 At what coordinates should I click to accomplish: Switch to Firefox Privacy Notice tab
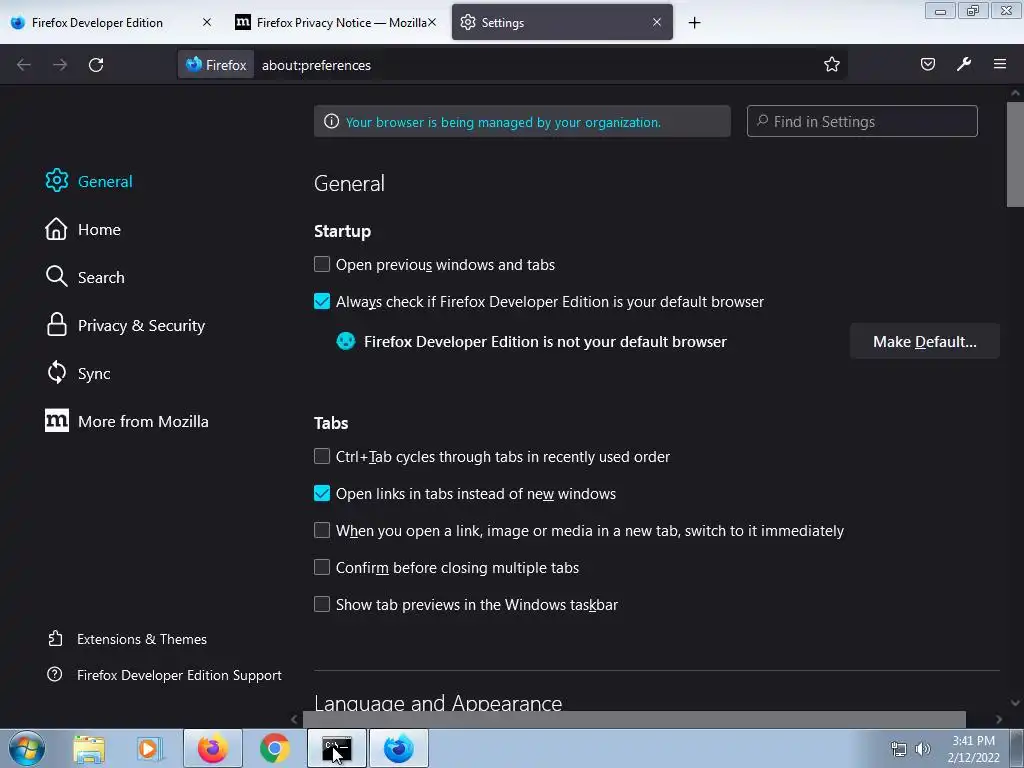click(x=334, y=23)
